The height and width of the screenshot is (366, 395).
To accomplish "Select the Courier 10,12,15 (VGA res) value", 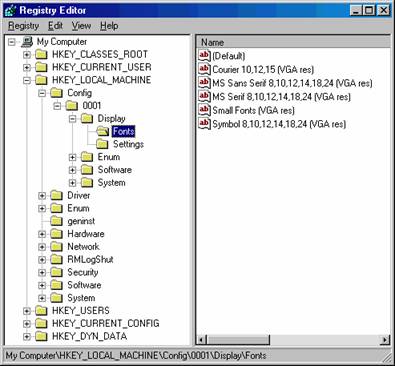I will click(x=263, y=69).
